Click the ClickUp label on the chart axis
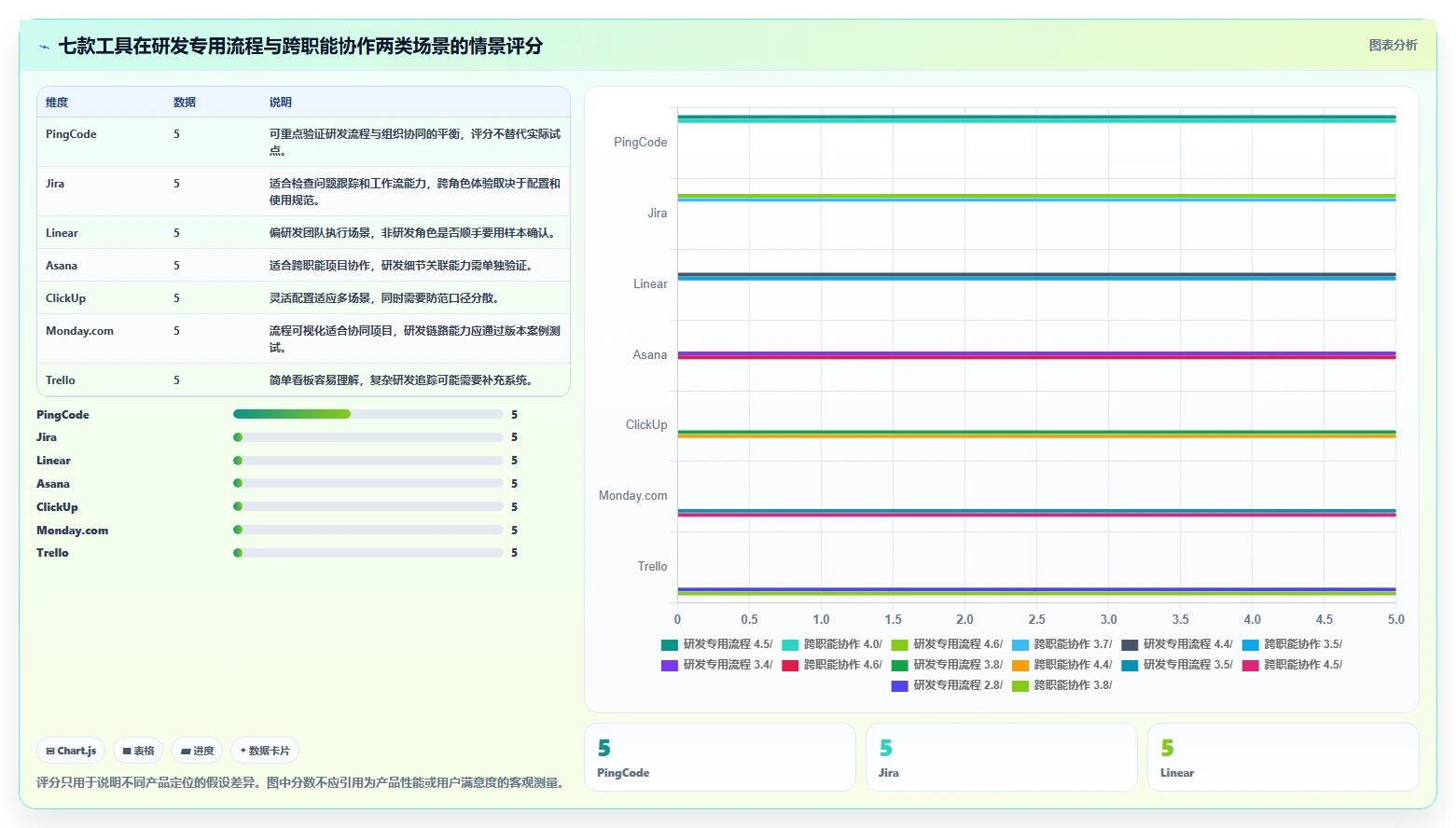 click(646, 425)
